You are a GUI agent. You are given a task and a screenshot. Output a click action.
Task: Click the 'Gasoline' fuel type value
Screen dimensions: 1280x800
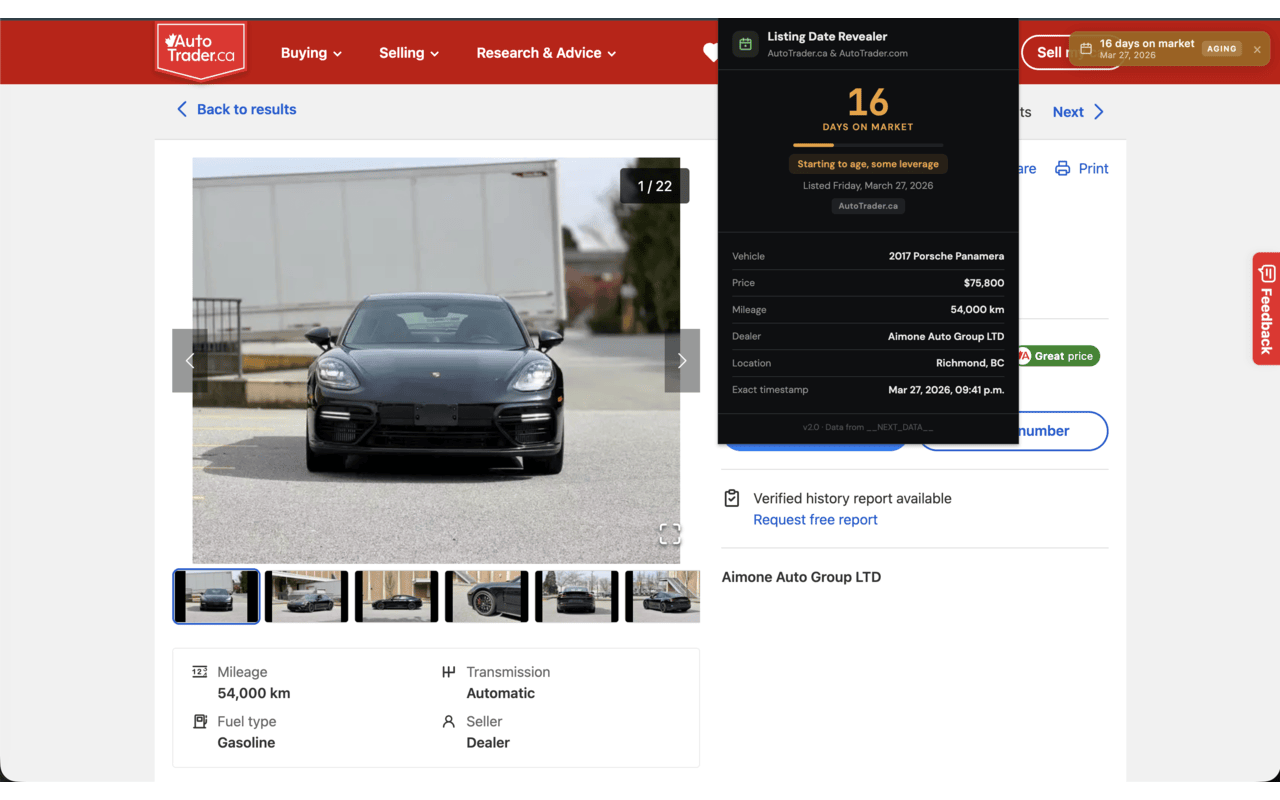click(x=246, y=742)
